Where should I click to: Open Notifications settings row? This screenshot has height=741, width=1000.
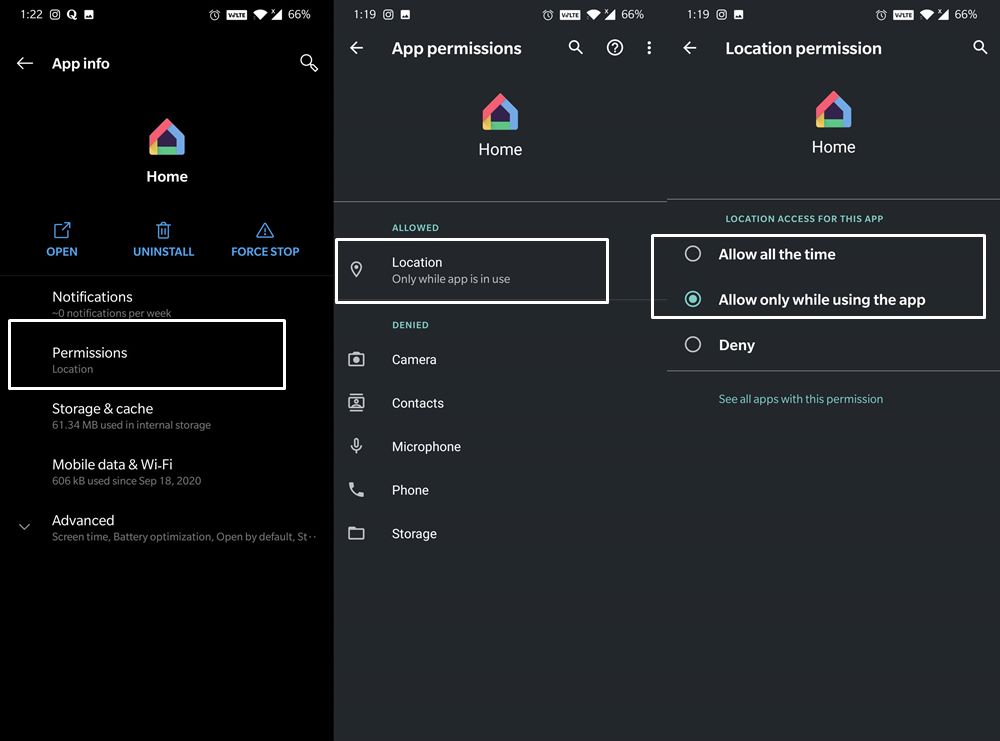[167, 304]
